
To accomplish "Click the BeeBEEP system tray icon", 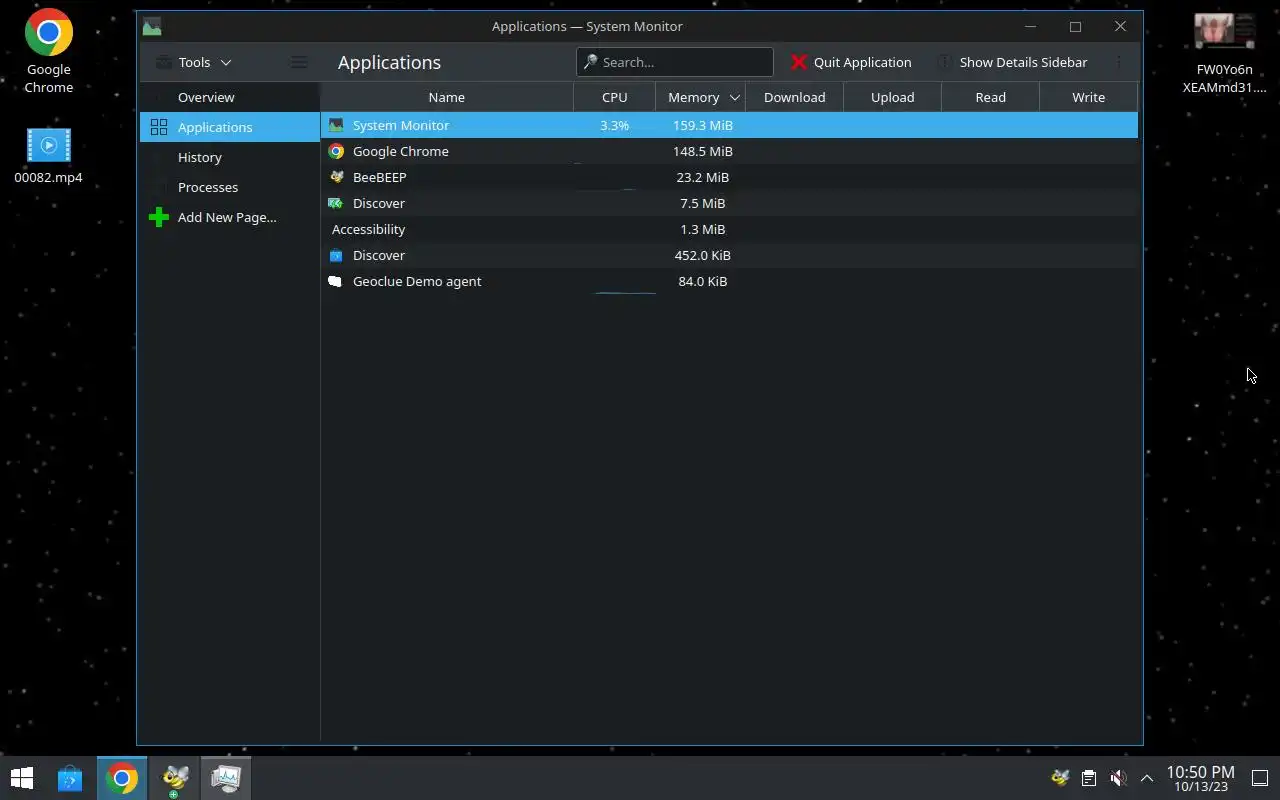I will 1060,778.
